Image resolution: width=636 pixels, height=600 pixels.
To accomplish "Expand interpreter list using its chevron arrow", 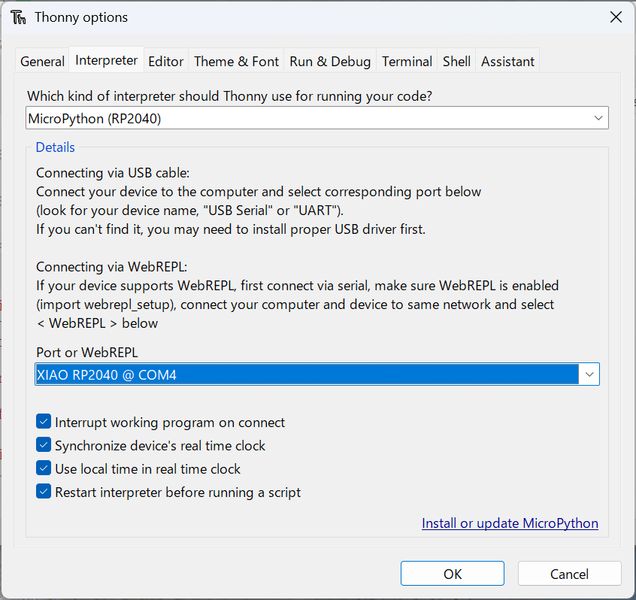I will click(x=598, y=118).
